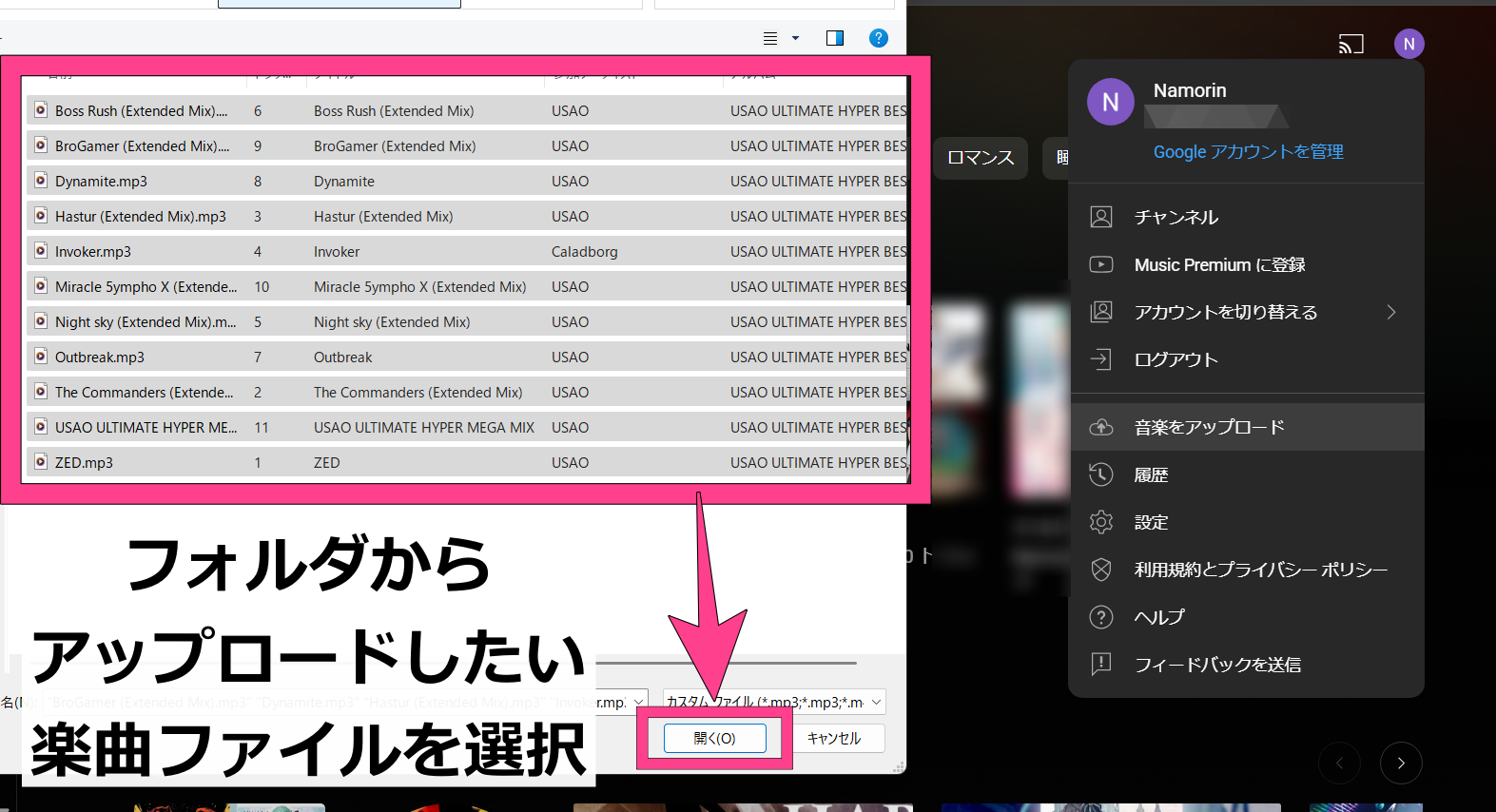Screen dimensions: 1496x812
Task: Open 設定 in the account menu
Action: pyautogui.click(x=1247, y=522)
